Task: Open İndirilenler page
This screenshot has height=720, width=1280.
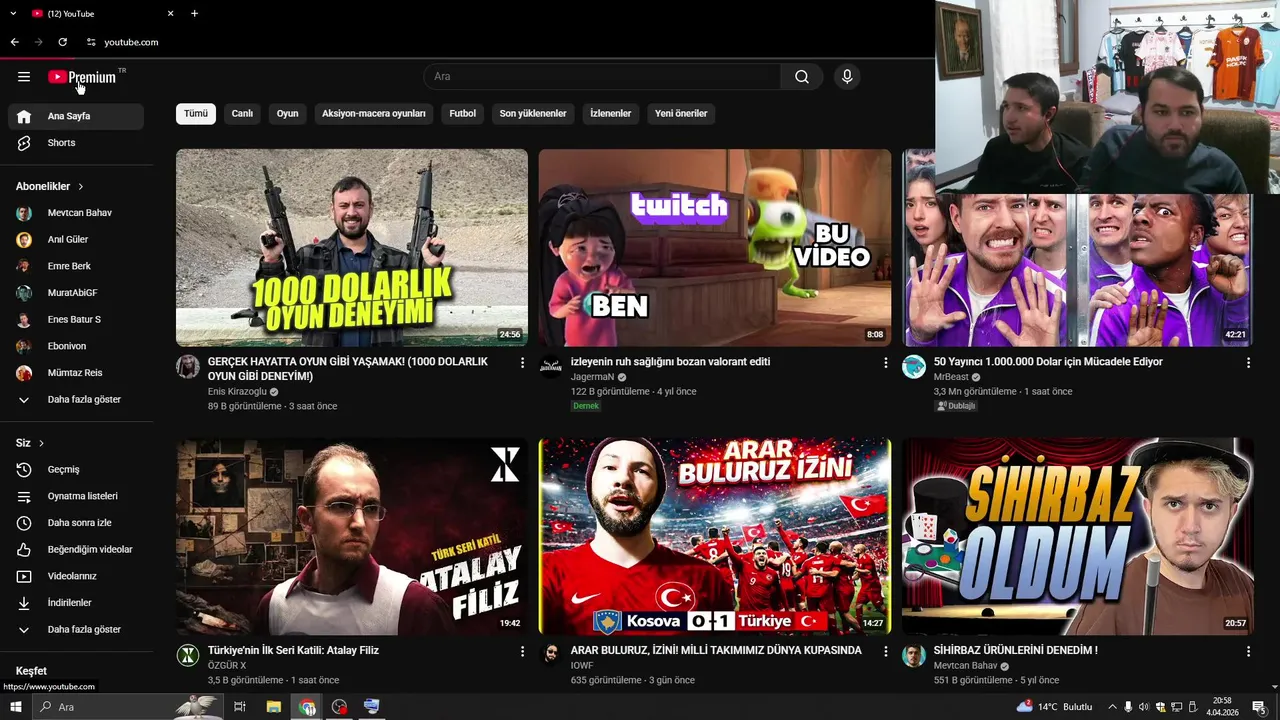Action: pos(76,603)
